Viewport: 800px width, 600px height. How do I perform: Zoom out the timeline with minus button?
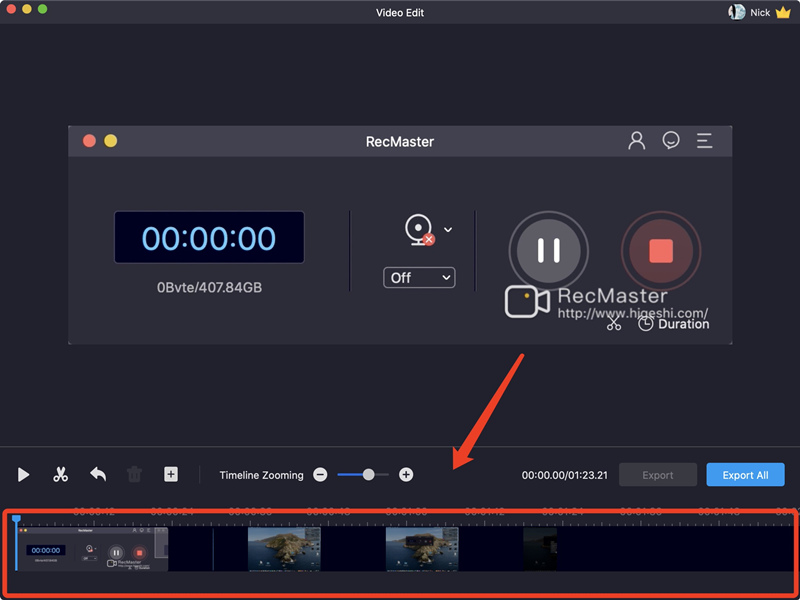[320, 475]
